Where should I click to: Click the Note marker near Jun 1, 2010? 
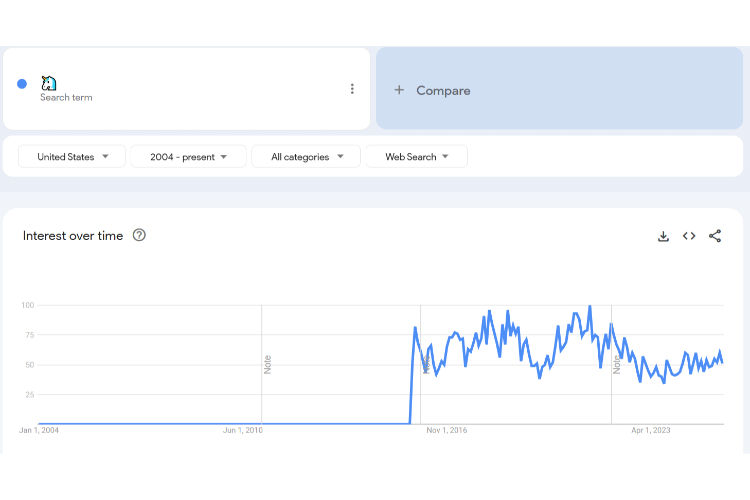(267, 364)
